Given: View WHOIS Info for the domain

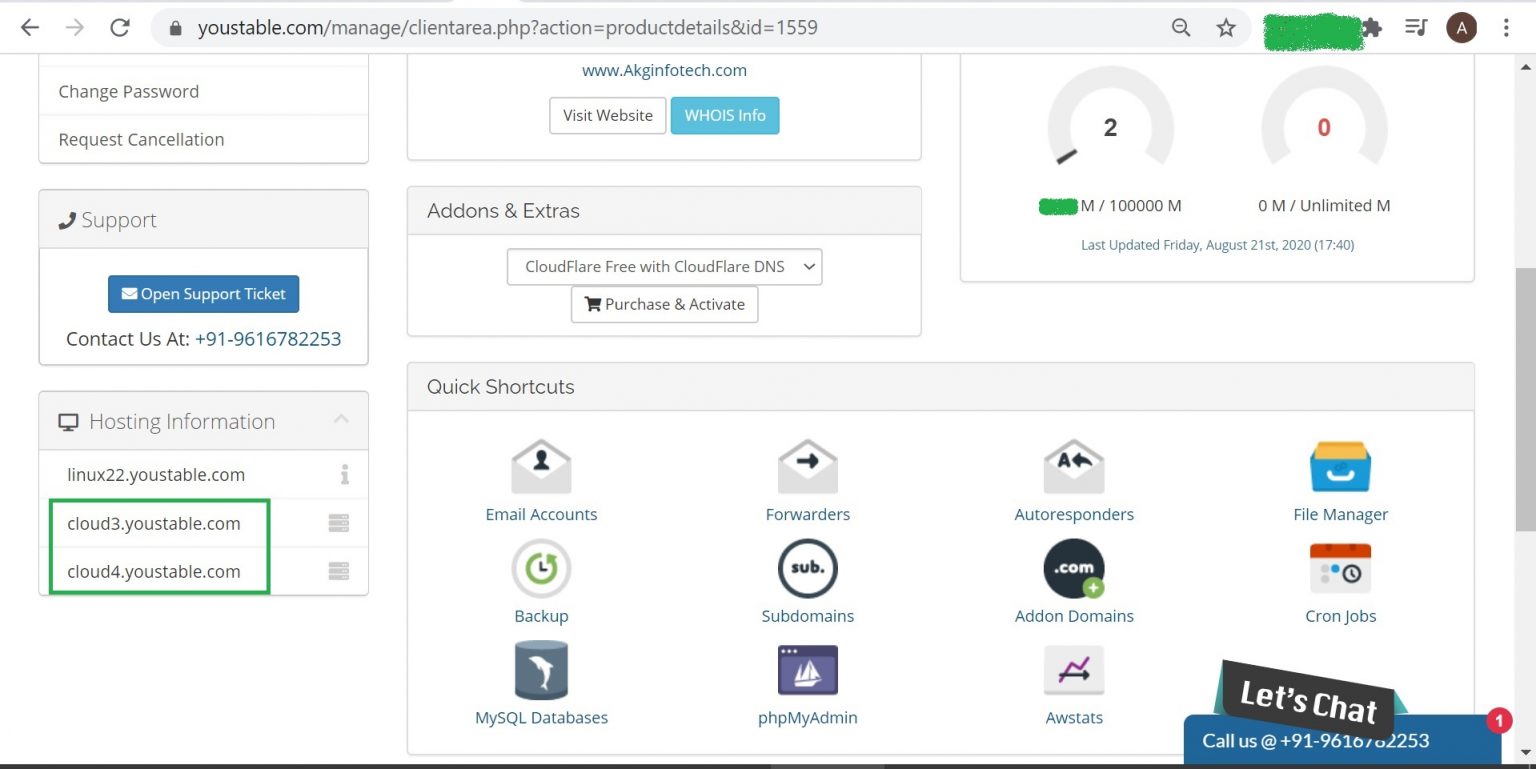Looking at the screenshot, I should [x=725, y=115].
